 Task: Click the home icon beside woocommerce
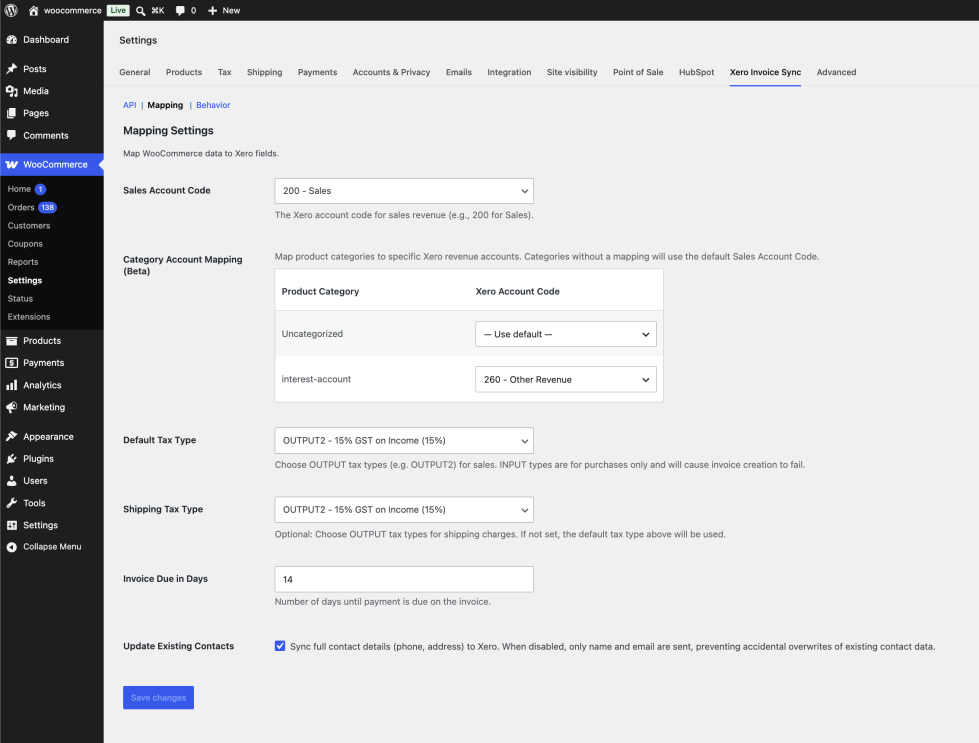coord(33,11)
